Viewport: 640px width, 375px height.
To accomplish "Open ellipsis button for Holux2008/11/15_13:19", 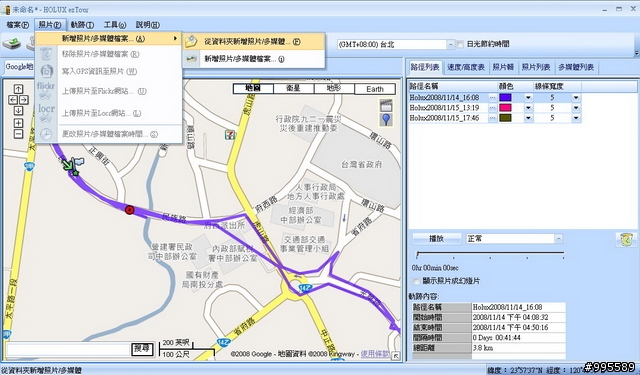I will [493, 108].
